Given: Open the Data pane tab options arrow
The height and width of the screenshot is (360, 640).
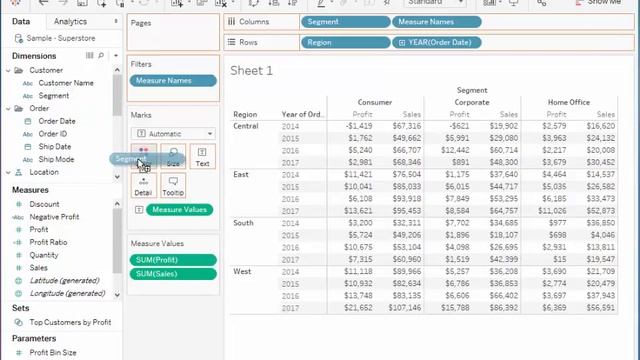Looking at the screenshot, I should tap(116, 21).
